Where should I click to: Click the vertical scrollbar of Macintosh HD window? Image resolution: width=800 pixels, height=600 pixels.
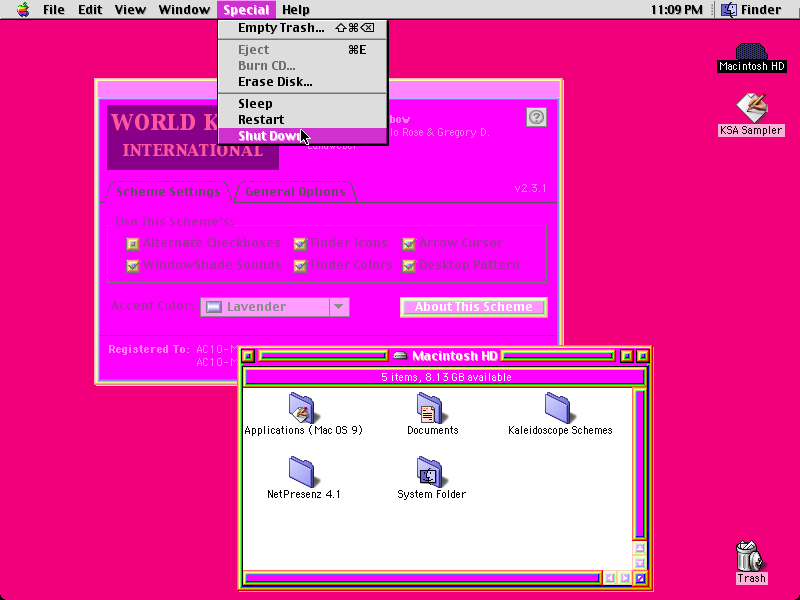pyautogui.click(x=640, y=463)
